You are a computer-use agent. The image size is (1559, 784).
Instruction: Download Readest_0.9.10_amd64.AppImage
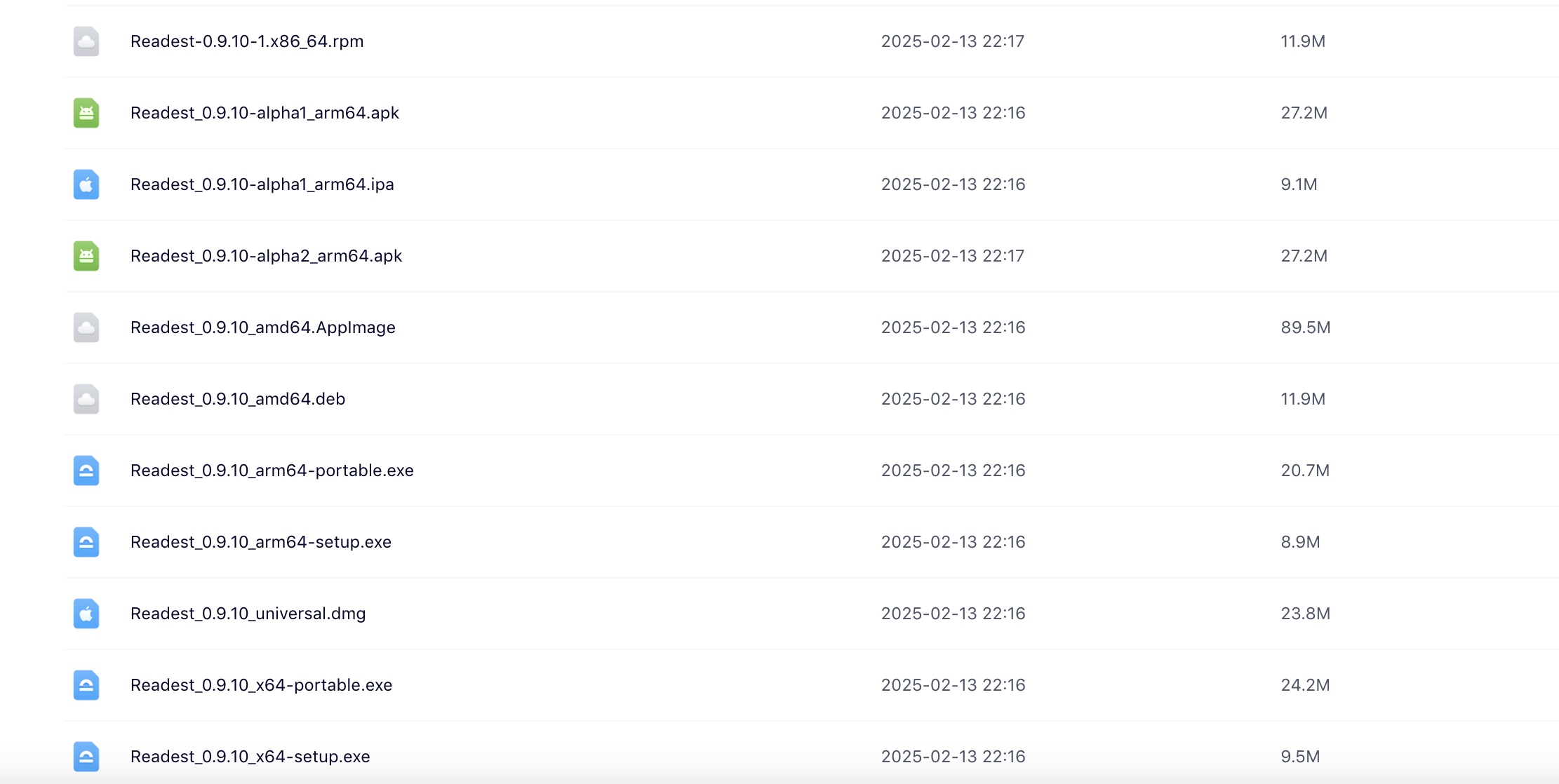click(263, 327)
